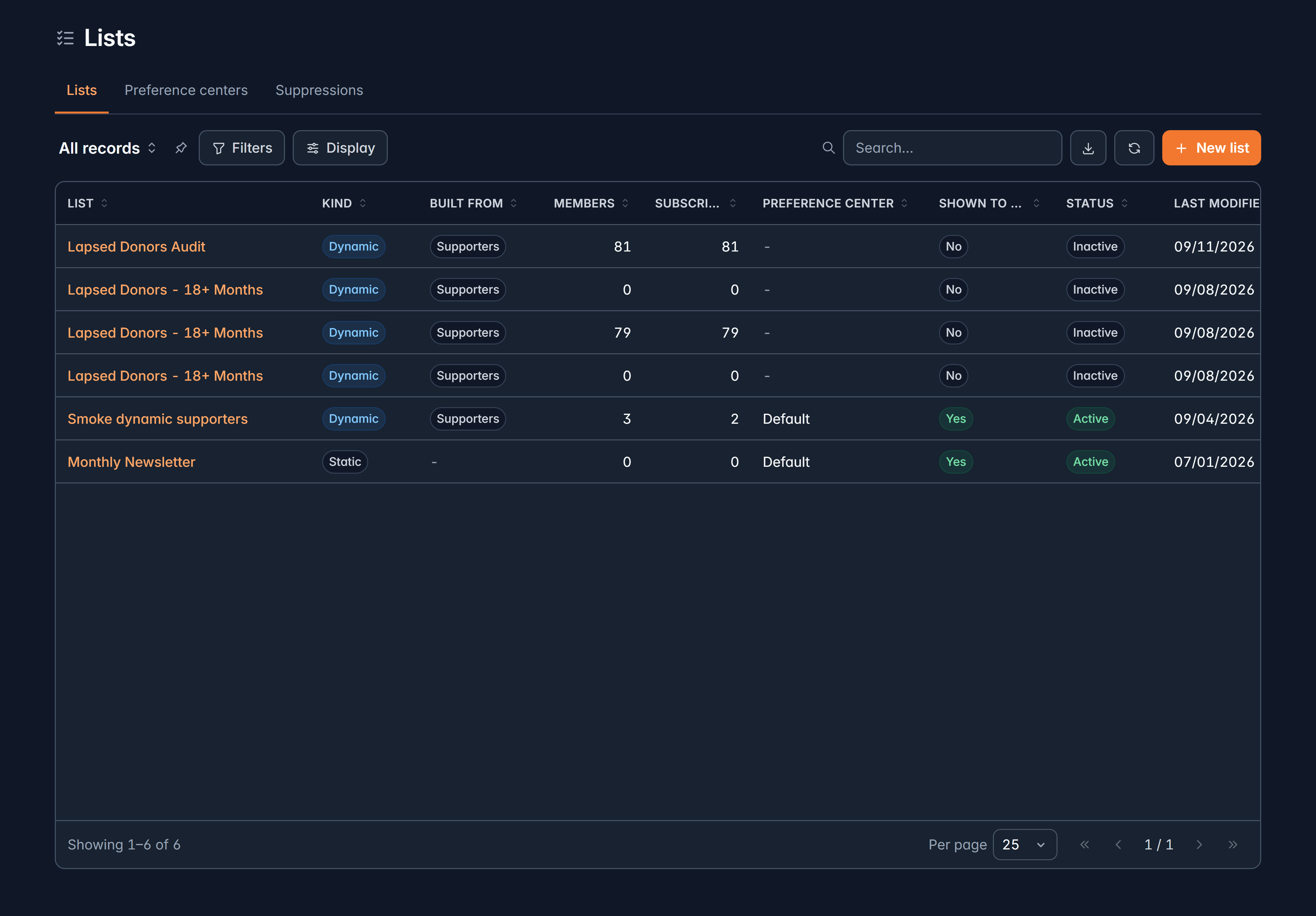Sort by the MEMBERS column arrows
The width and height of the screenshot is (1316, 916).
pyautogui.click(x=625, y=203)
